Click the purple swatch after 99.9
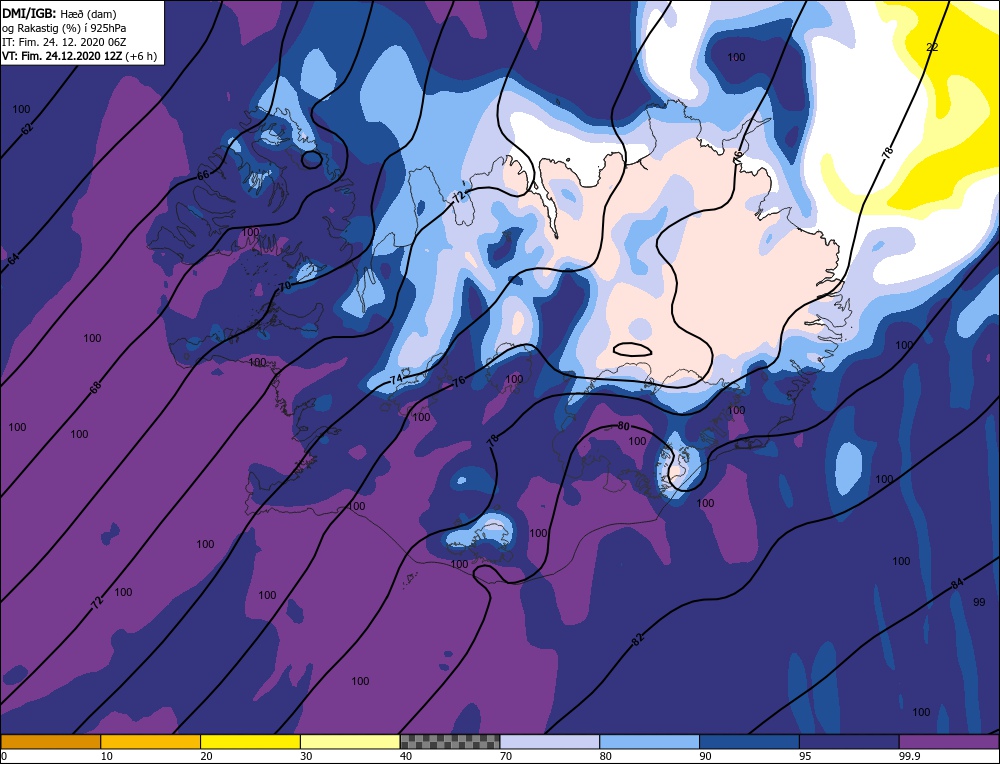 click(949, 742)
